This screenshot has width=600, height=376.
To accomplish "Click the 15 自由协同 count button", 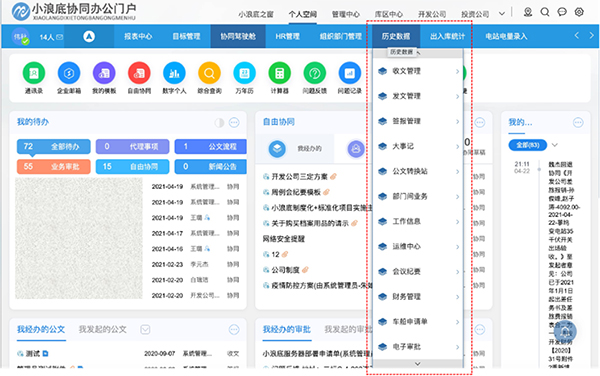I will click(x=132, y=166).
